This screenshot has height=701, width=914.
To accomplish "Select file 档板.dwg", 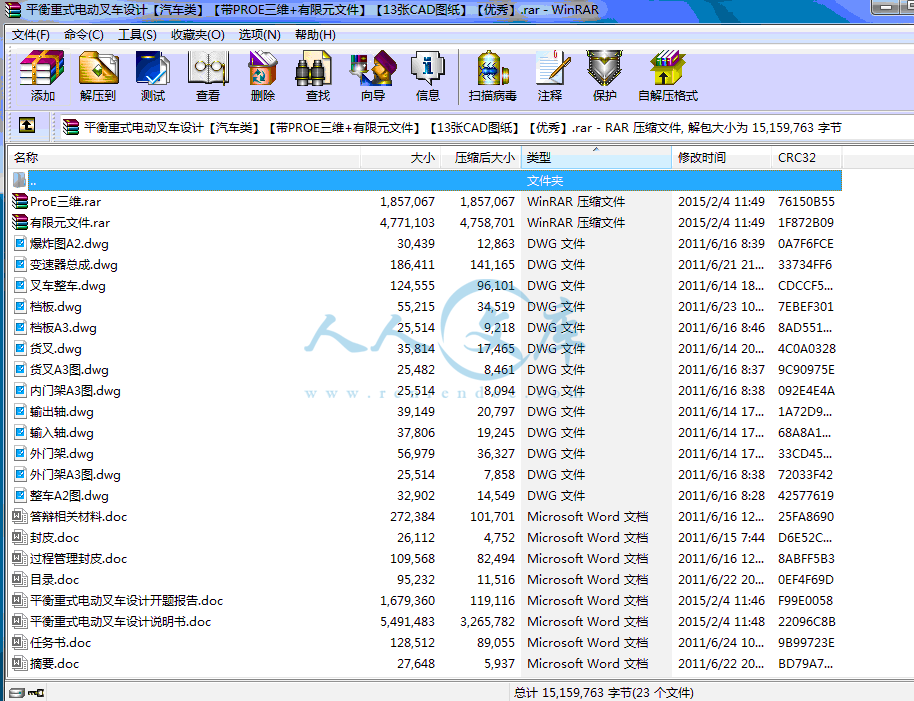I will tap(55, 307).
